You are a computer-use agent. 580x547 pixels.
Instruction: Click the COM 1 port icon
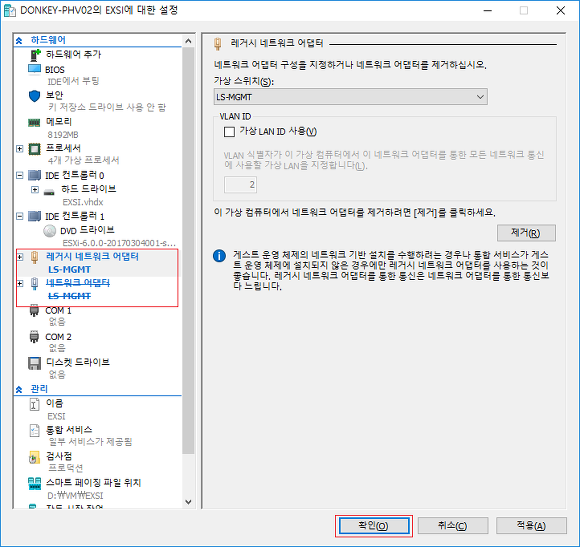coord(34,311)
